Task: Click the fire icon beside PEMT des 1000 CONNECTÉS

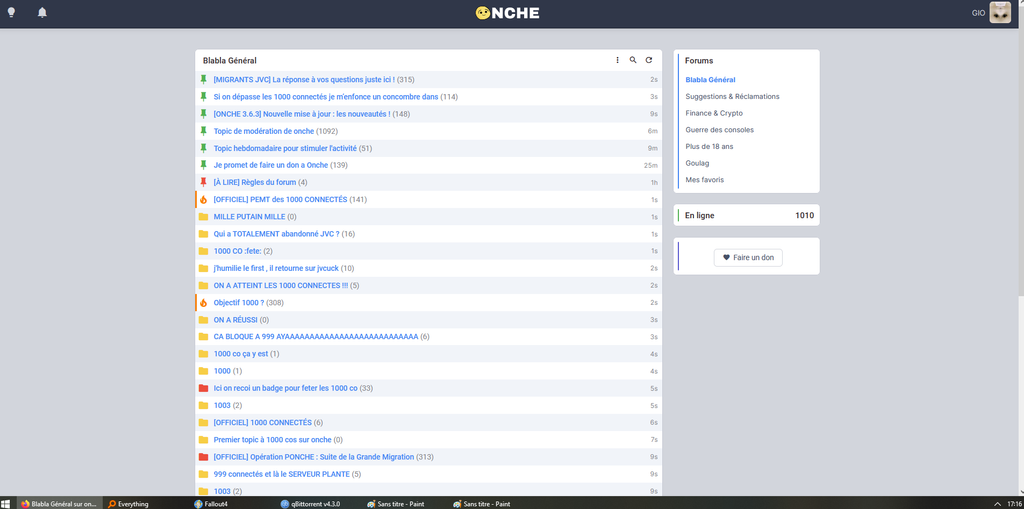Action: pos(203,199)
